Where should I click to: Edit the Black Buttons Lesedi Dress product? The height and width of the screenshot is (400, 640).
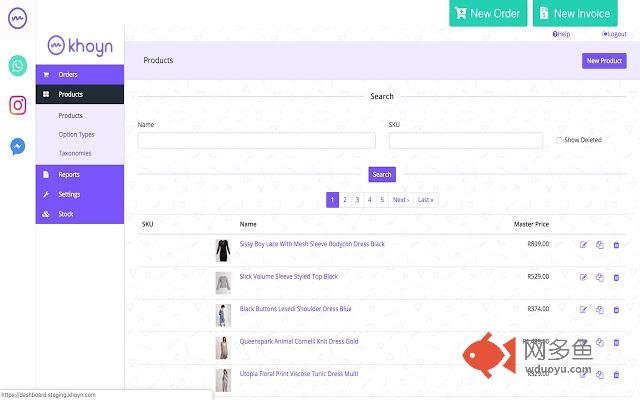click(x=584, y=310)
